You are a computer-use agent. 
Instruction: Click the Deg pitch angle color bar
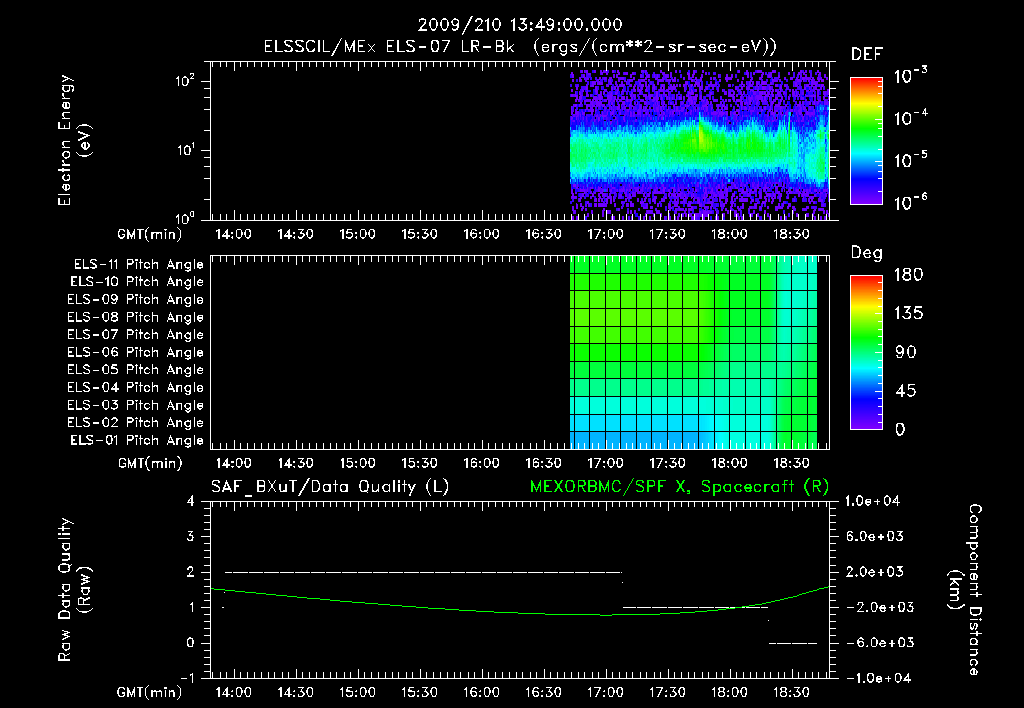(866, 352)
